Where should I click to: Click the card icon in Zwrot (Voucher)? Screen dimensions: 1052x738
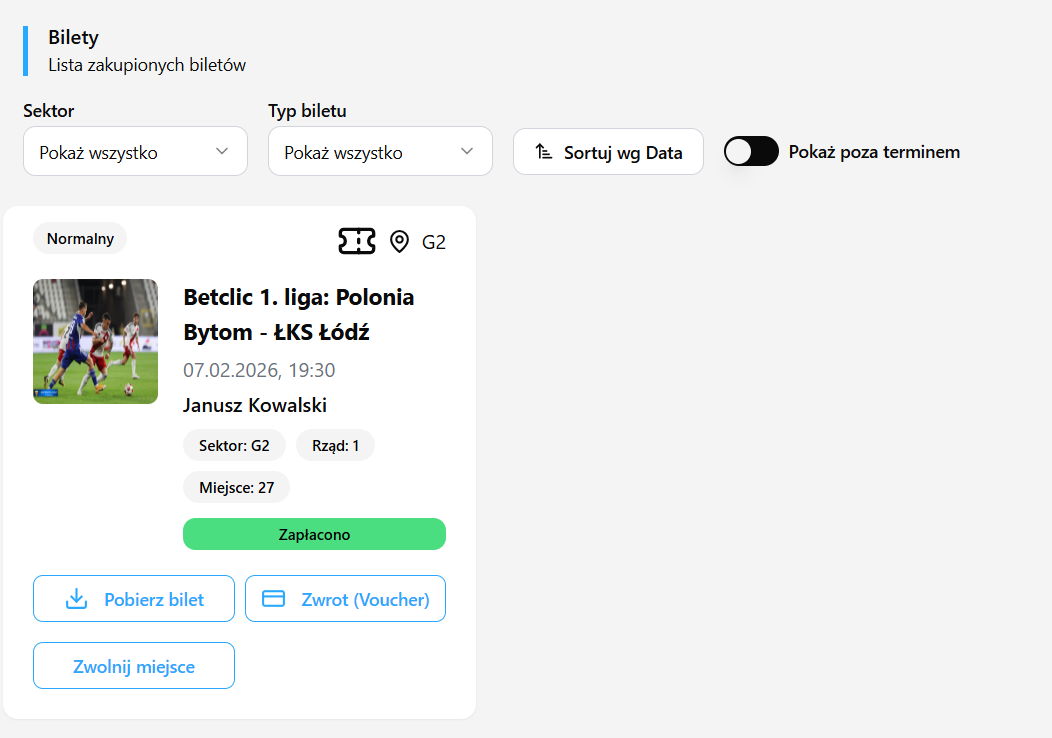tap(273, 598)
